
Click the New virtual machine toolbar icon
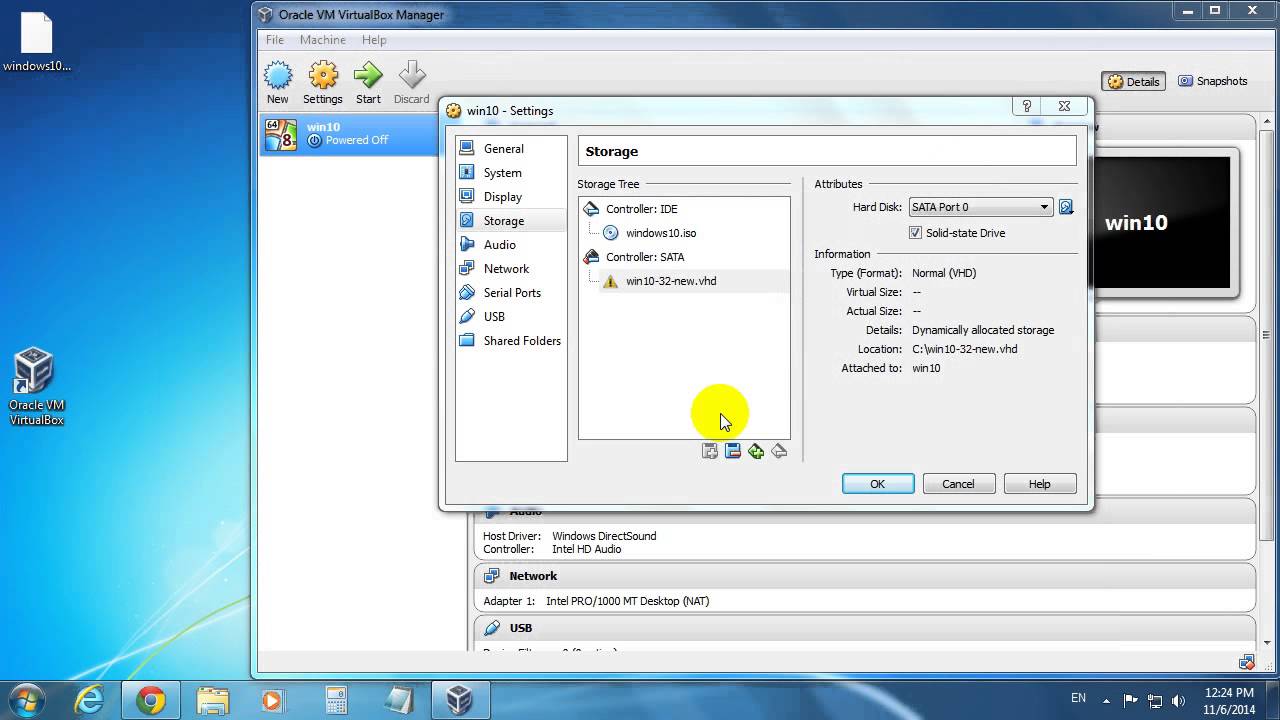click(x=277, y=82)
